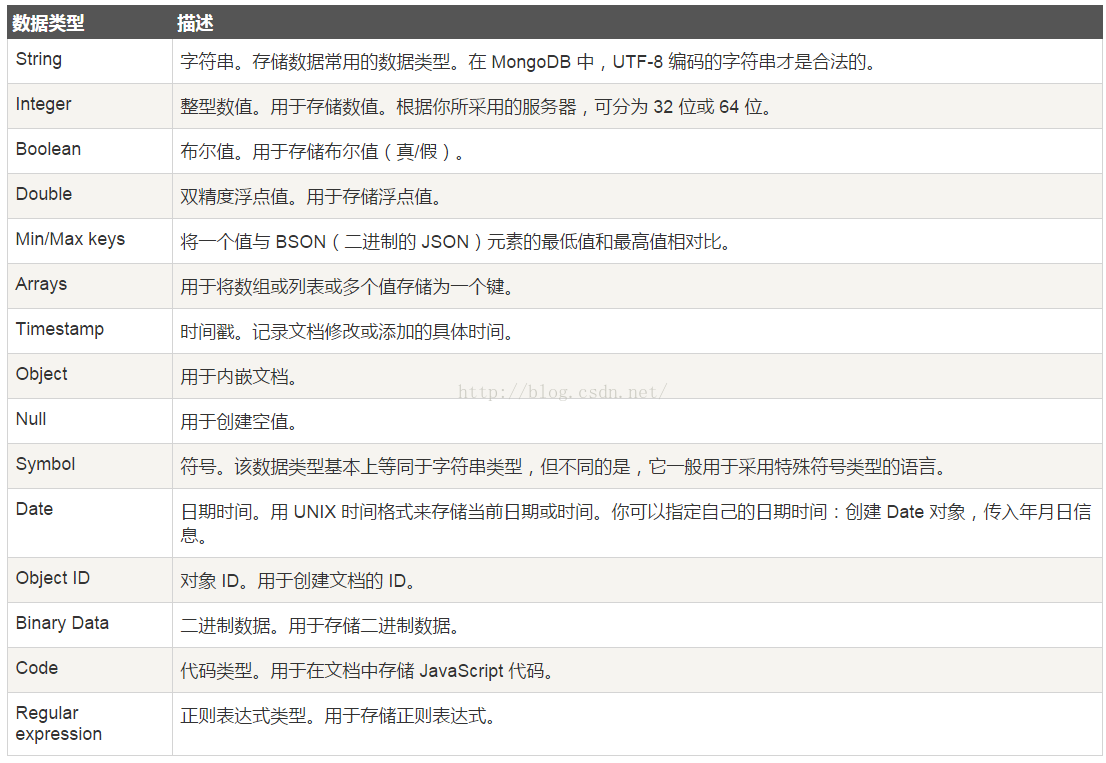Select the Arrays data type cell
Screen dimensions: 1106x763
(x=90, y=286)
